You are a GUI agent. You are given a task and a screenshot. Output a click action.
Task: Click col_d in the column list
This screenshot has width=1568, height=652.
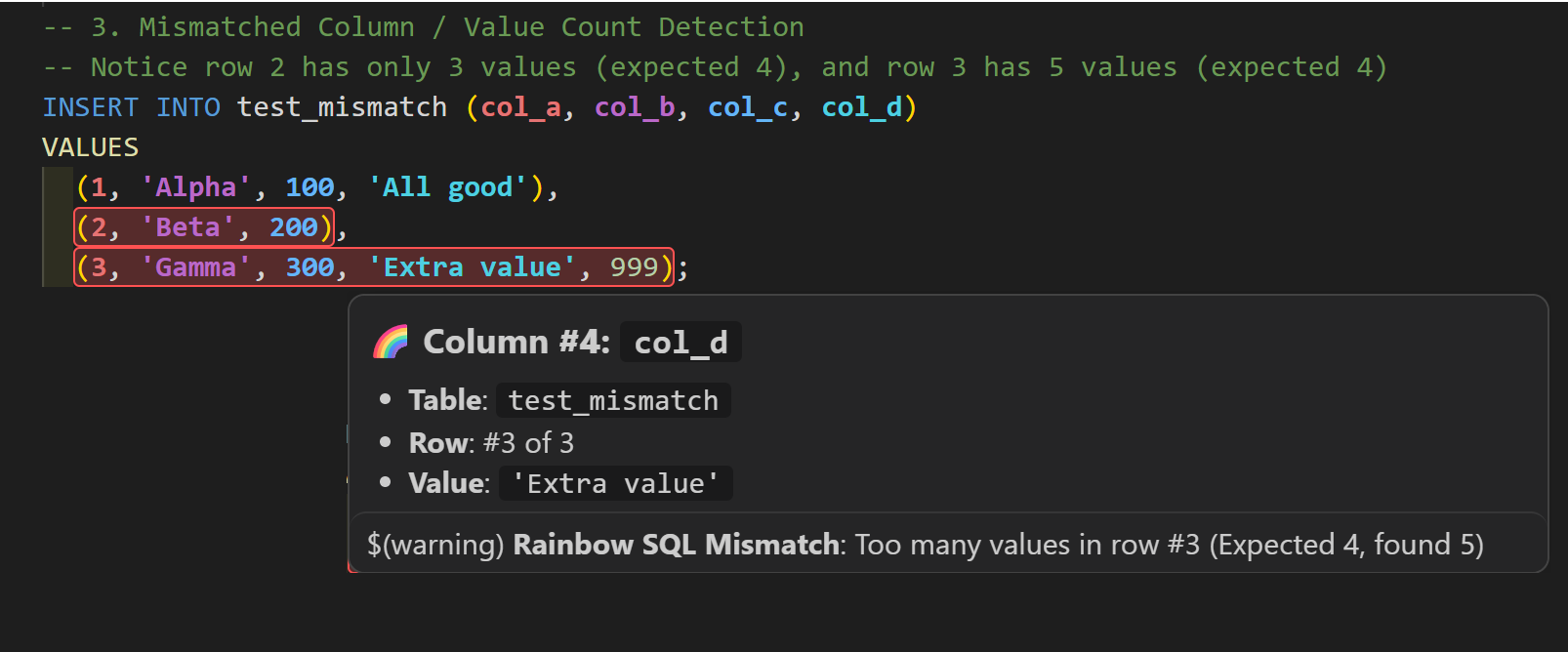coord(861,107)
